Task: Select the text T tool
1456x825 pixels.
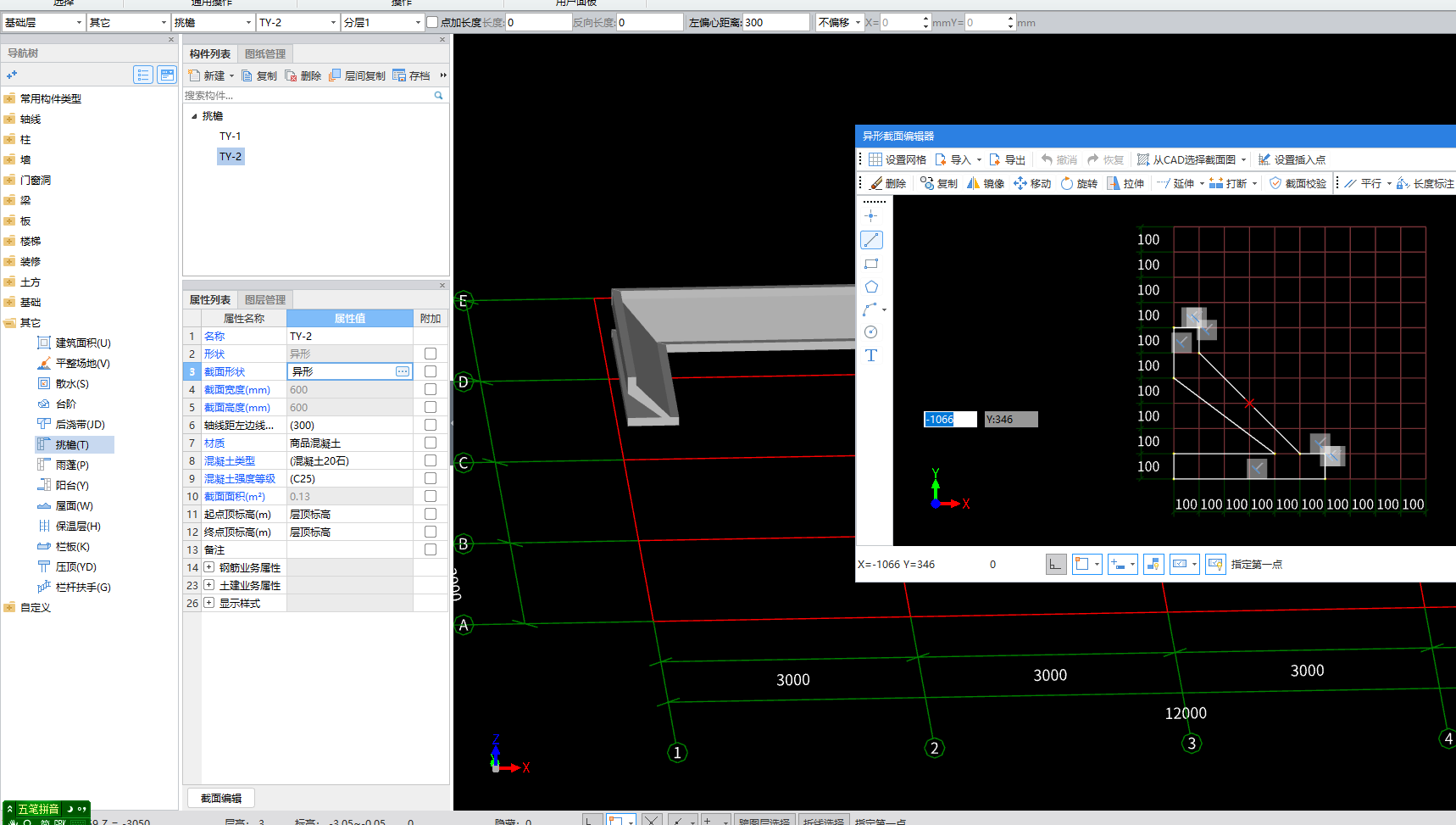Action: [x=871, y=355]
